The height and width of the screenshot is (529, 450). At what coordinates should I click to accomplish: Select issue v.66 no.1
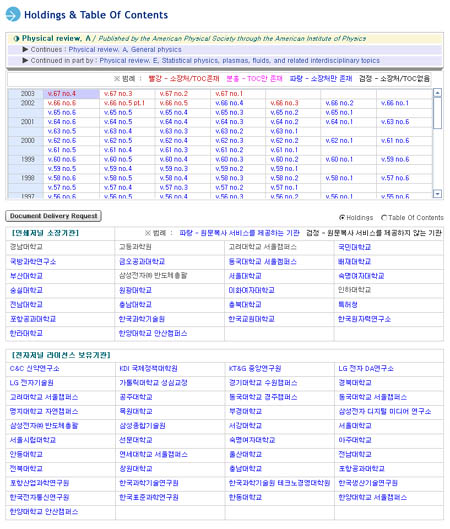(x=395, y=103)
